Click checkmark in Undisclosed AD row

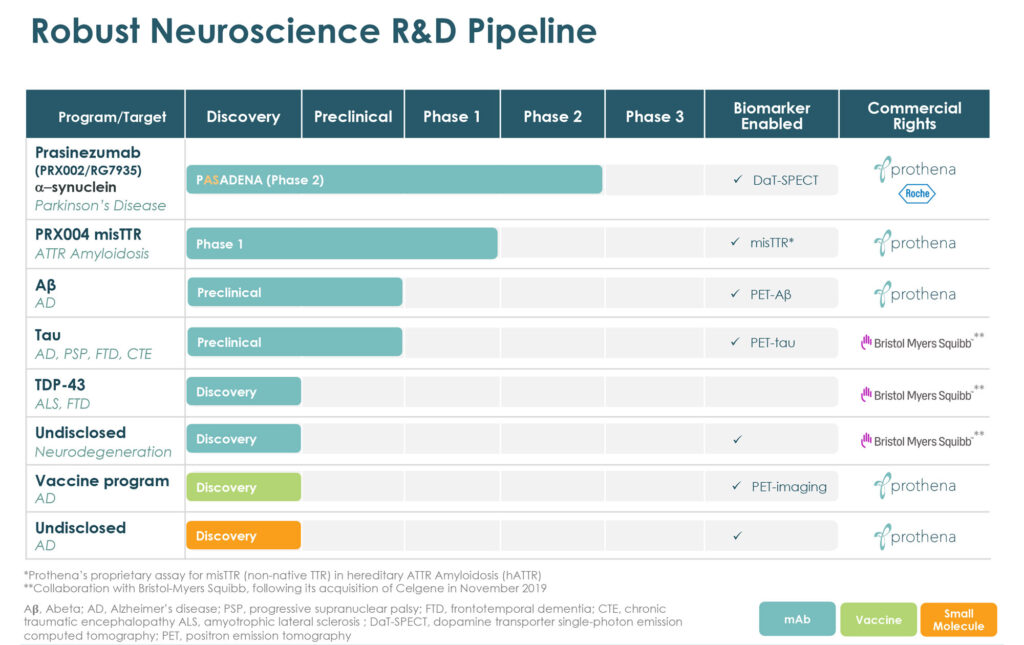point(737,536)
